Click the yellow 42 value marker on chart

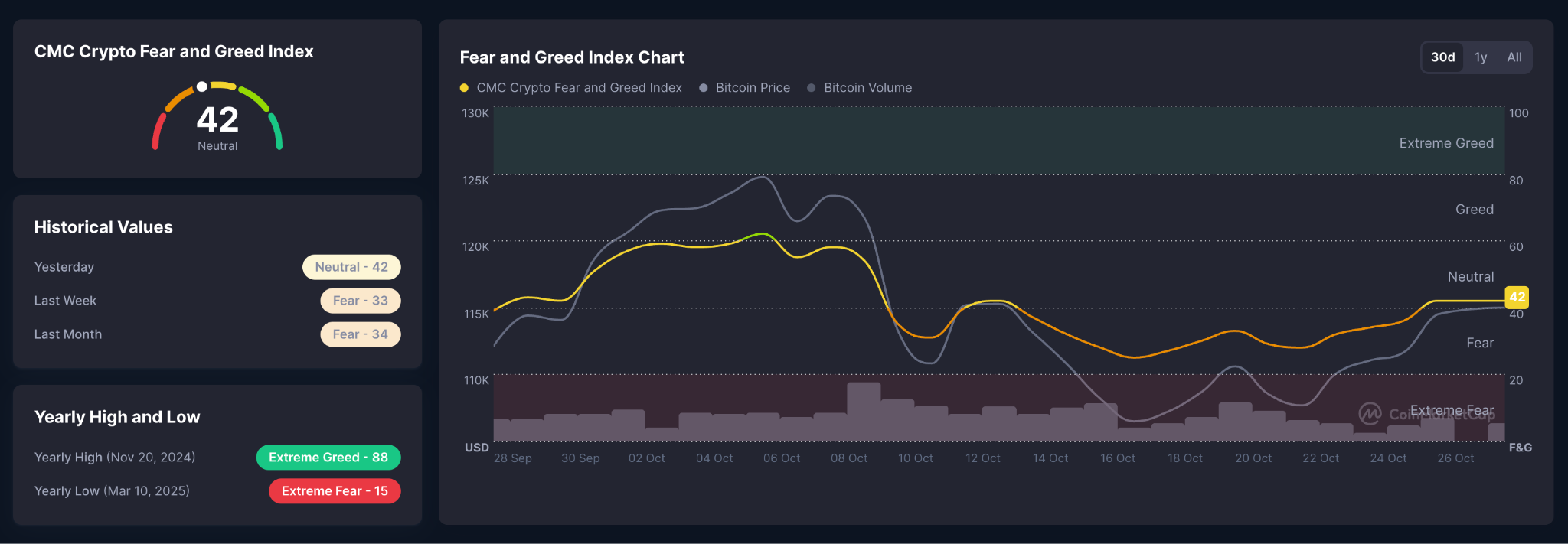(x=1517, y=297)
